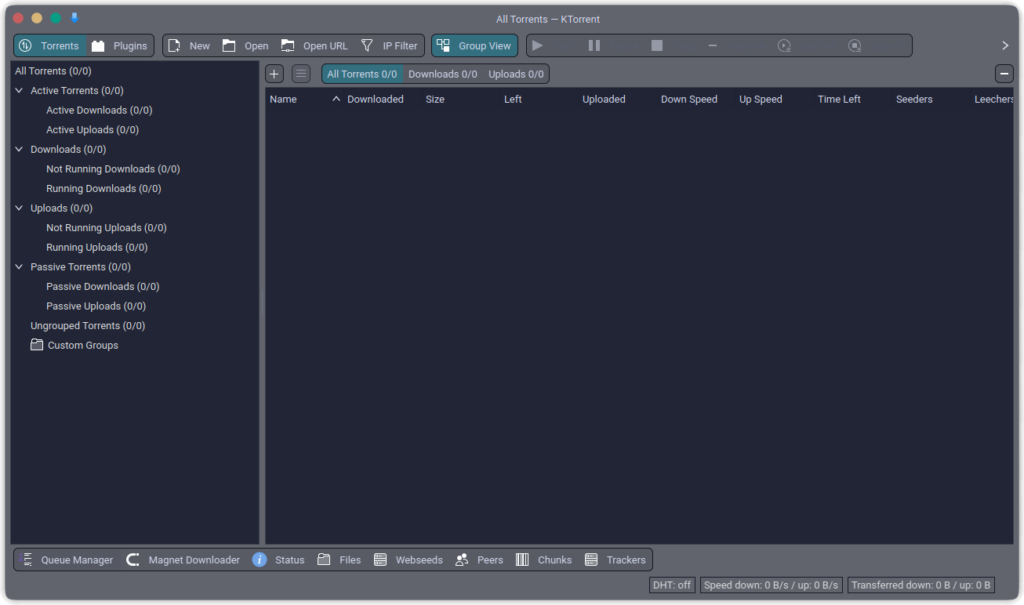
Task: Click the Start All circled-play icon
Action: coord(784,46)
